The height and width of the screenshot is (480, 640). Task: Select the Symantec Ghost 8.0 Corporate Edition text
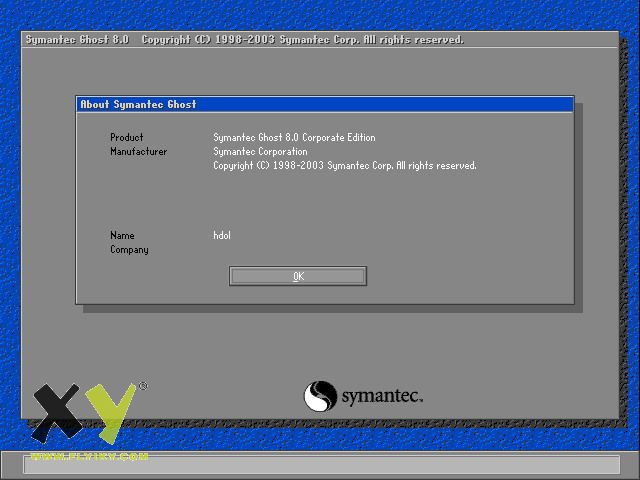(x=294, y=137)
